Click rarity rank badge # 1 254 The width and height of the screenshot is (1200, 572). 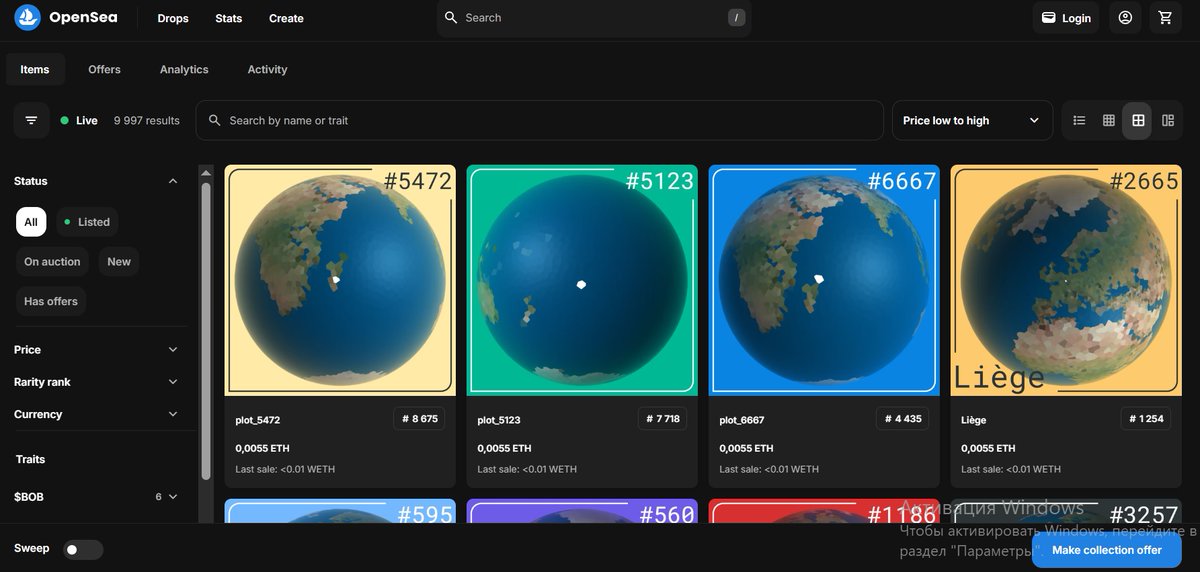tap(1146, 419)
